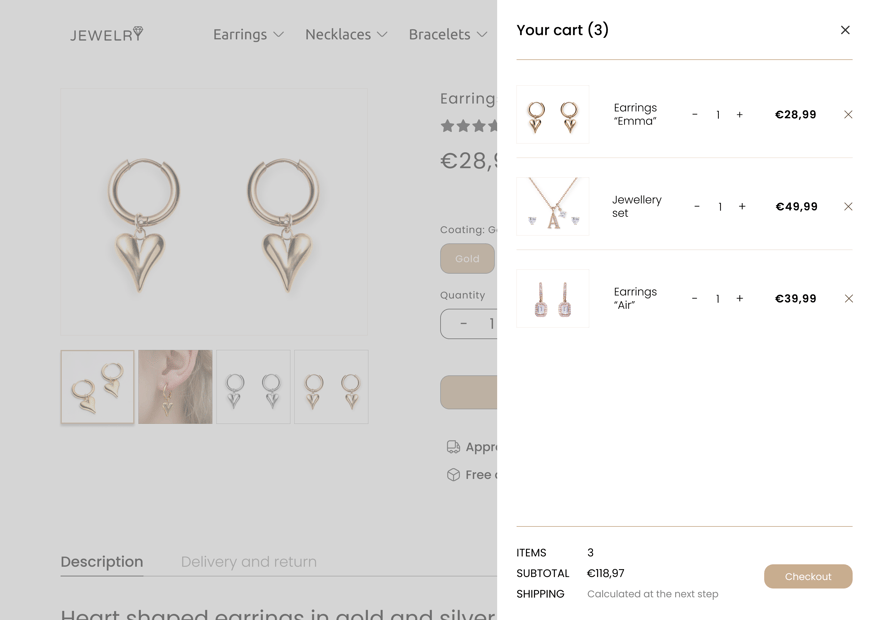The width and height of the screenshot is (872, 620).
Task: Click the Checkout button
Action: (808, 577)
